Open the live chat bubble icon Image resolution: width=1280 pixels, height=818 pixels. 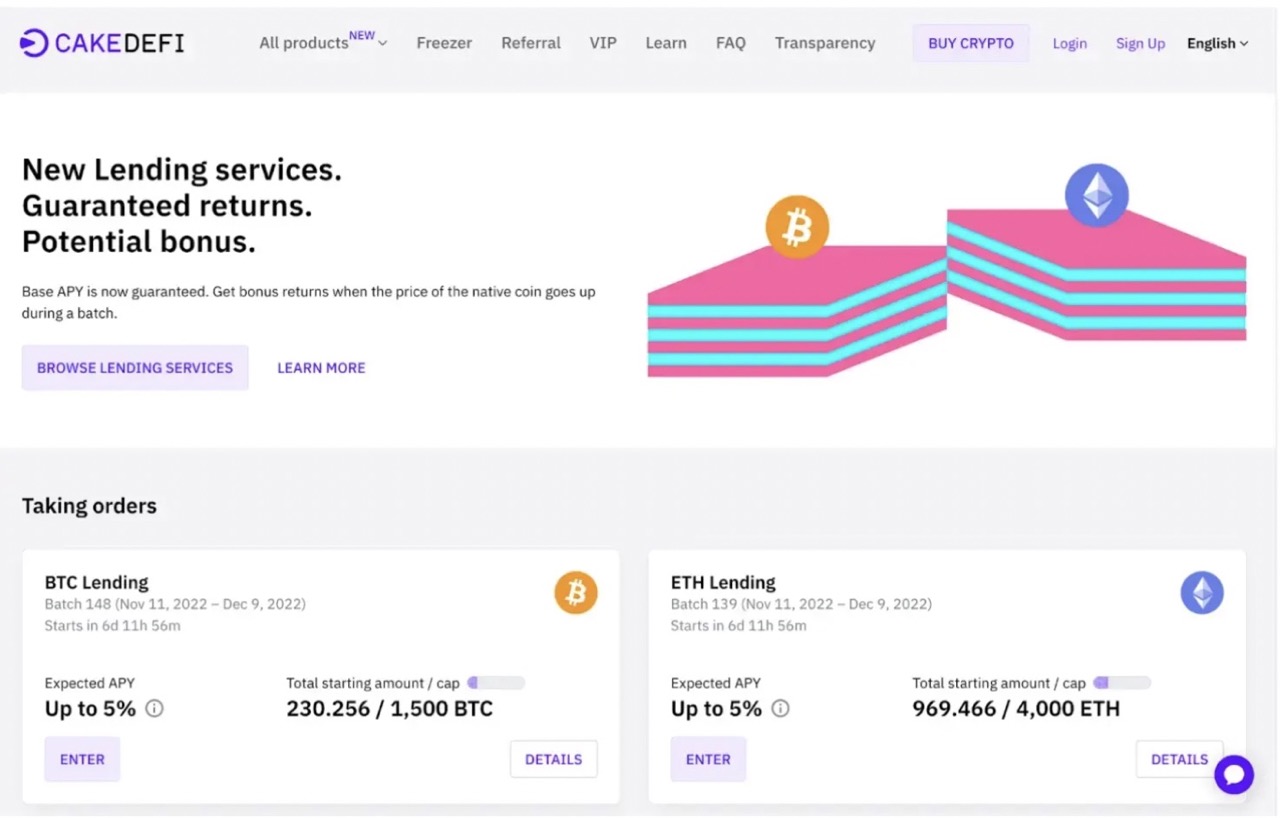pyautogui.click(x=1234, y=774)
